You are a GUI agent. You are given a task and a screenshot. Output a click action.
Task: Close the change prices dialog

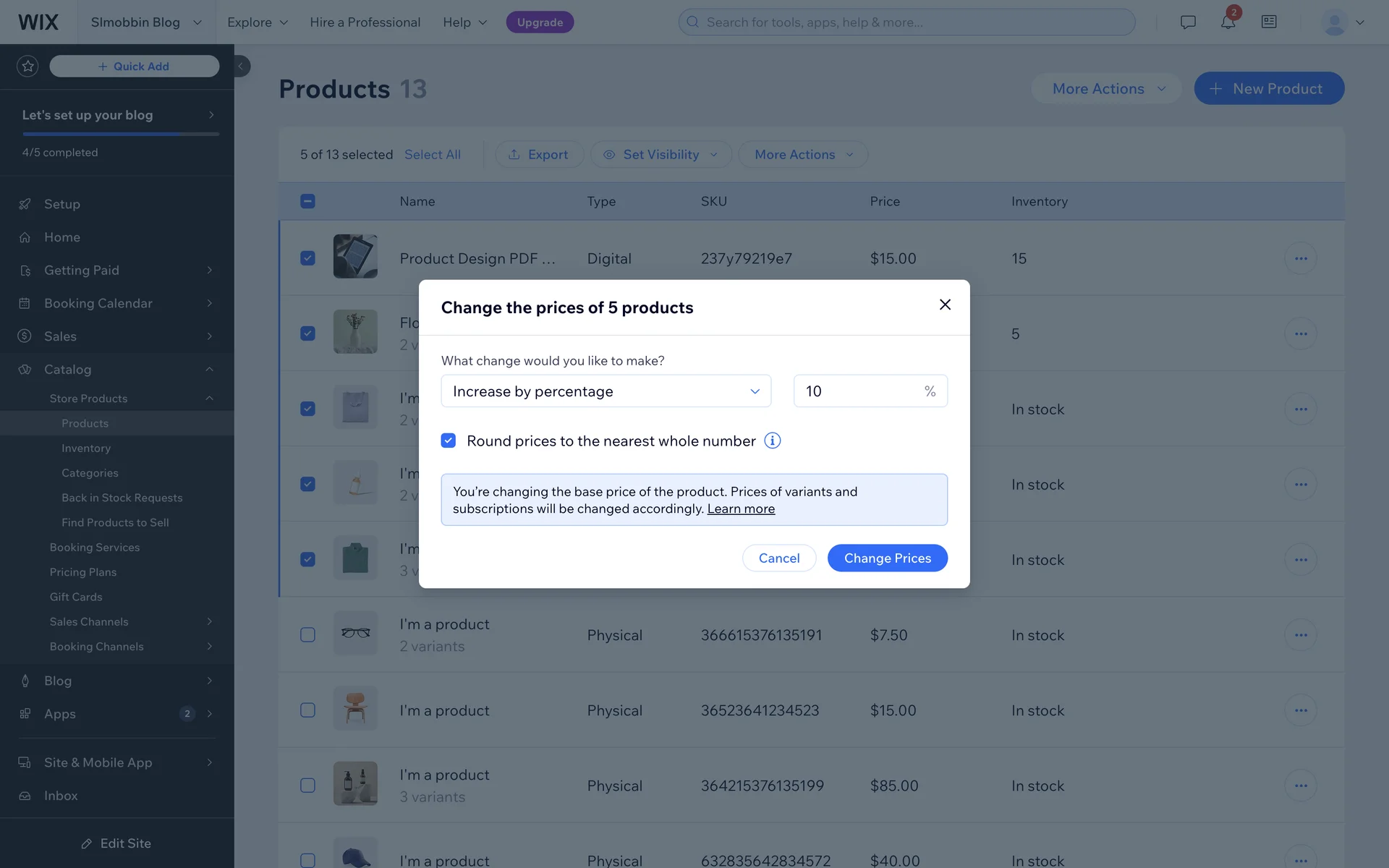click(x=944, y=305)
